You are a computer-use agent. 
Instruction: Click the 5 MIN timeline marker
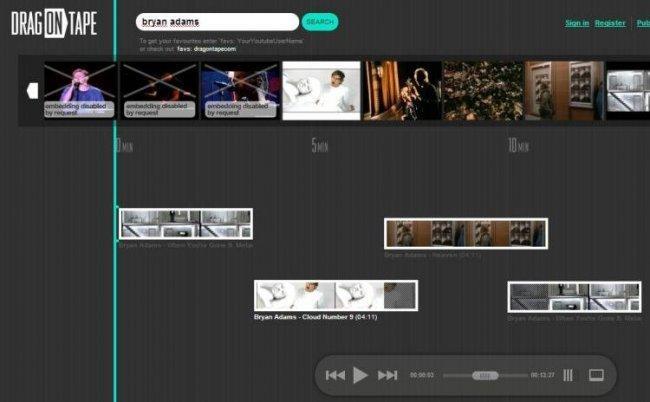point(320,145)
